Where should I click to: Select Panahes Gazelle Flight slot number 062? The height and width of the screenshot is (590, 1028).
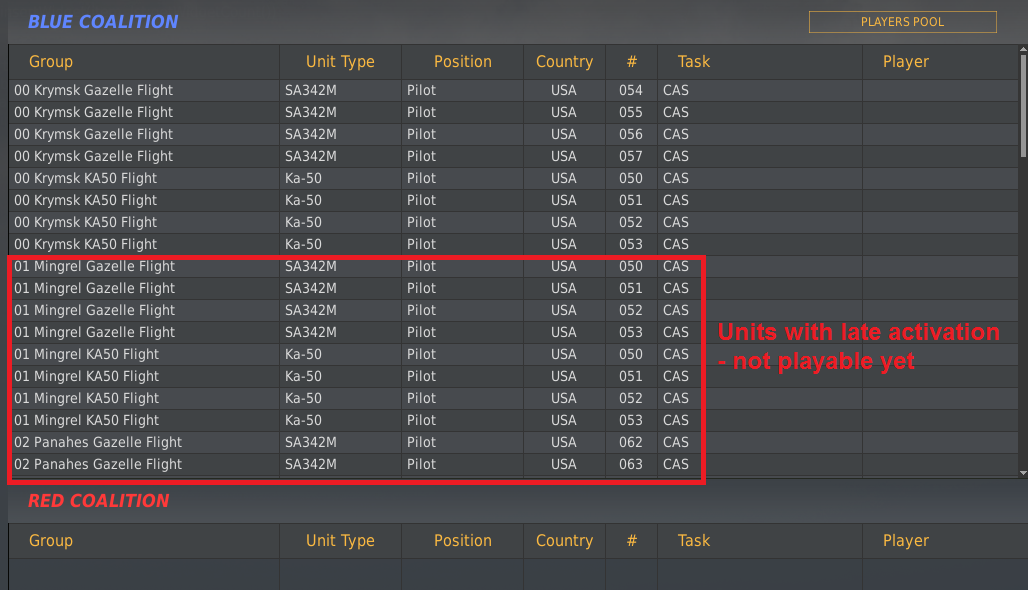(513, 442)
